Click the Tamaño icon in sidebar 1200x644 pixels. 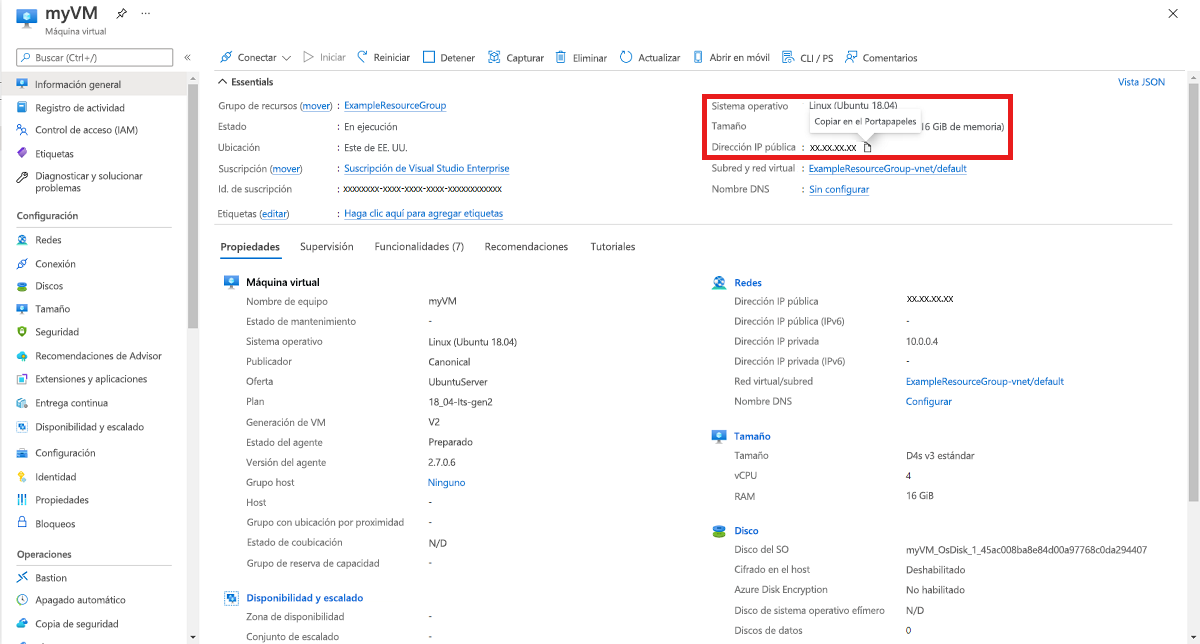tap(22, 309)
